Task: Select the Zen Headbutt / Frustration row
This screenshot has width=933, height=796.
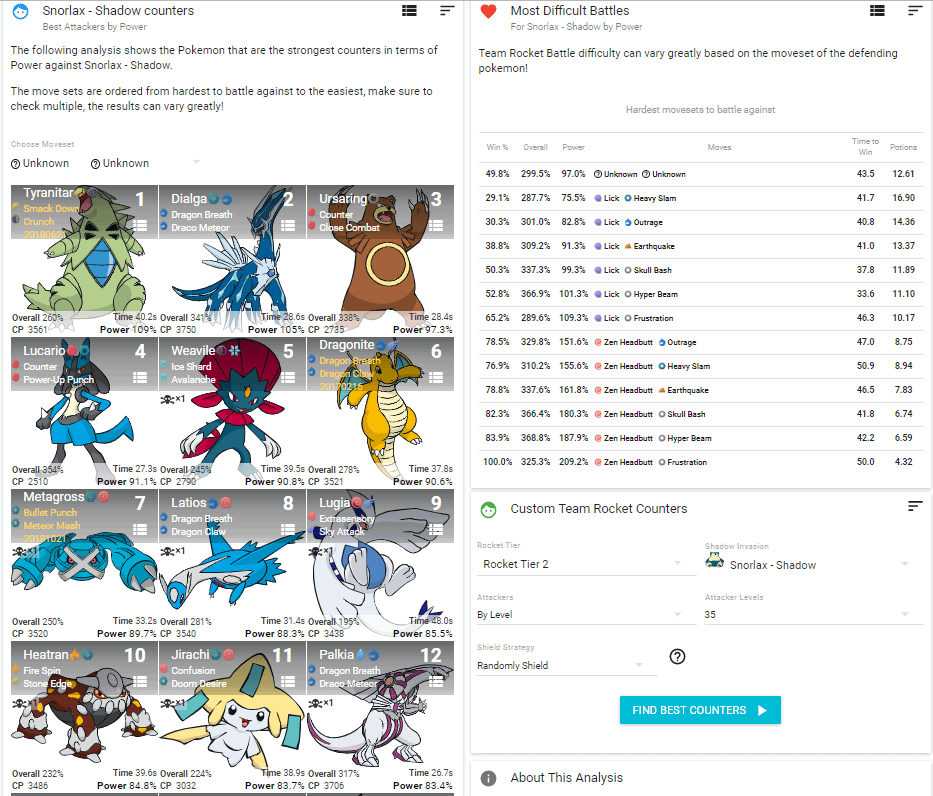Action: point(700,462)
